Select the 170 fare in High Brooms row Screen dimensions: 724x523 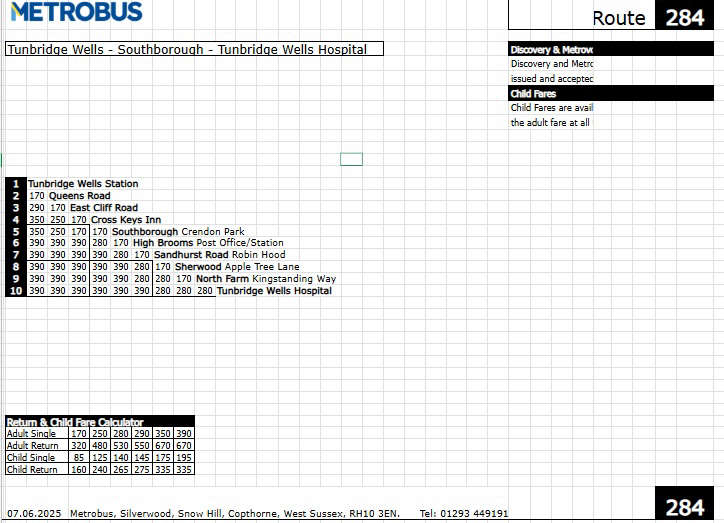click(x=121, y=243)
